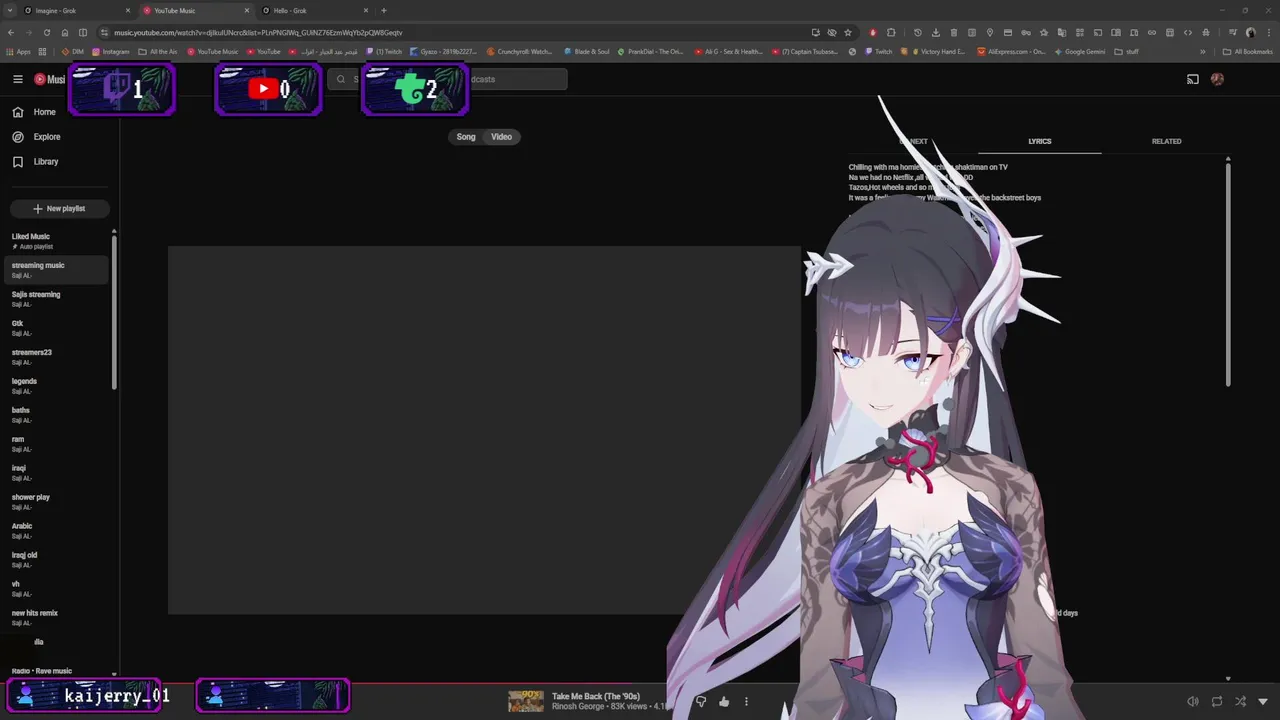The height and width of the screenshot is (720, 1280).
Task: Open the Chrome three-dot menu
Action: (x=1267, y=32)
